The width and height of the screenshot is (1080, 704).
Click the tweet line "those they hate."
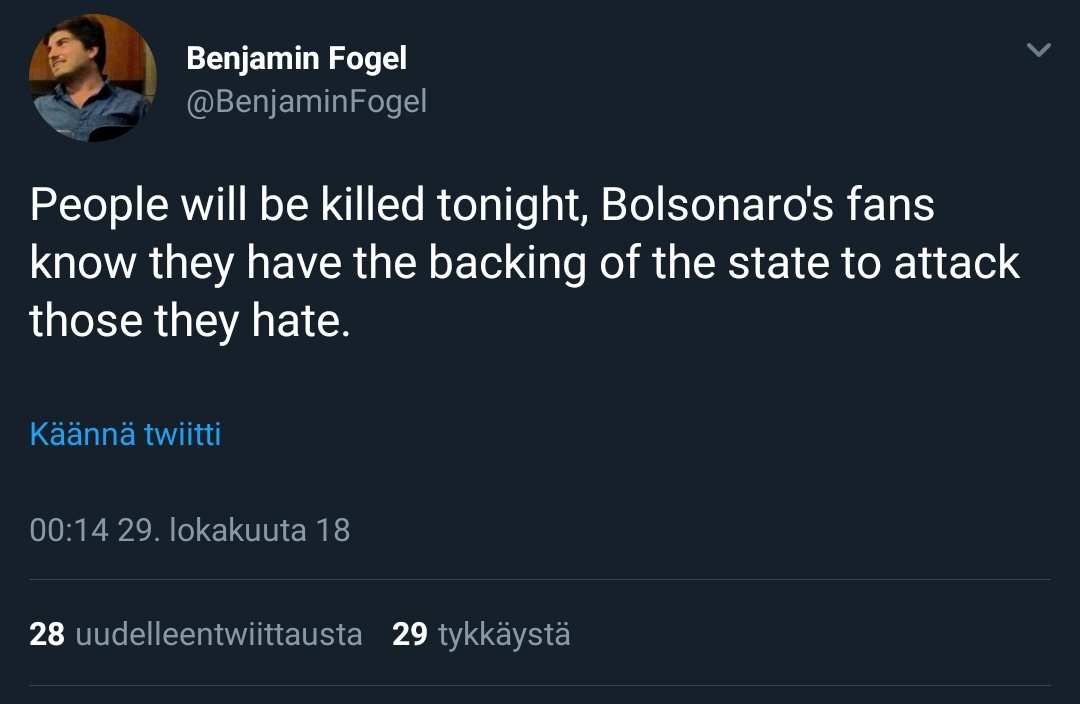pyautogui.click(x=190, y=321)
